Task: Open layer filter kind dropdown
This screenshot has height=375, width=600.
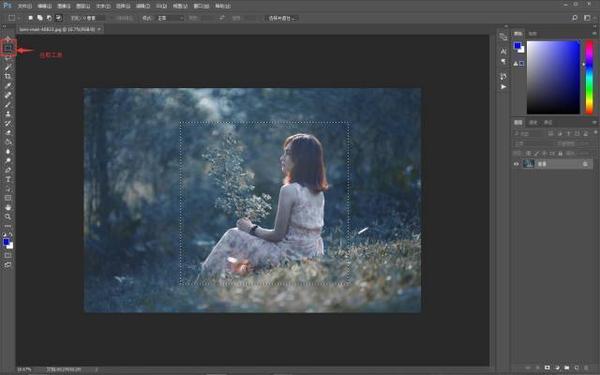Action: [x=530, y=134]
